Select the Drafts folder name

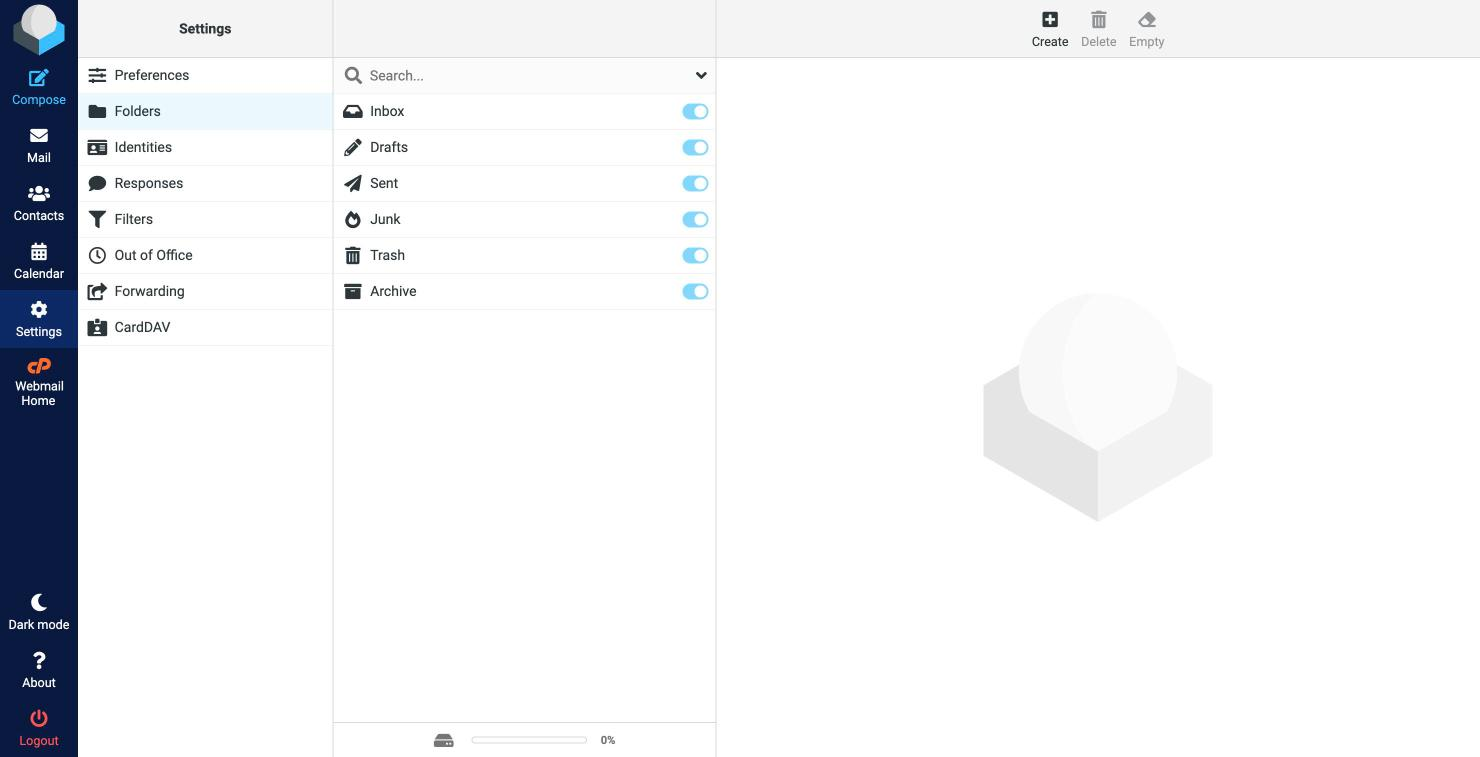389,147
